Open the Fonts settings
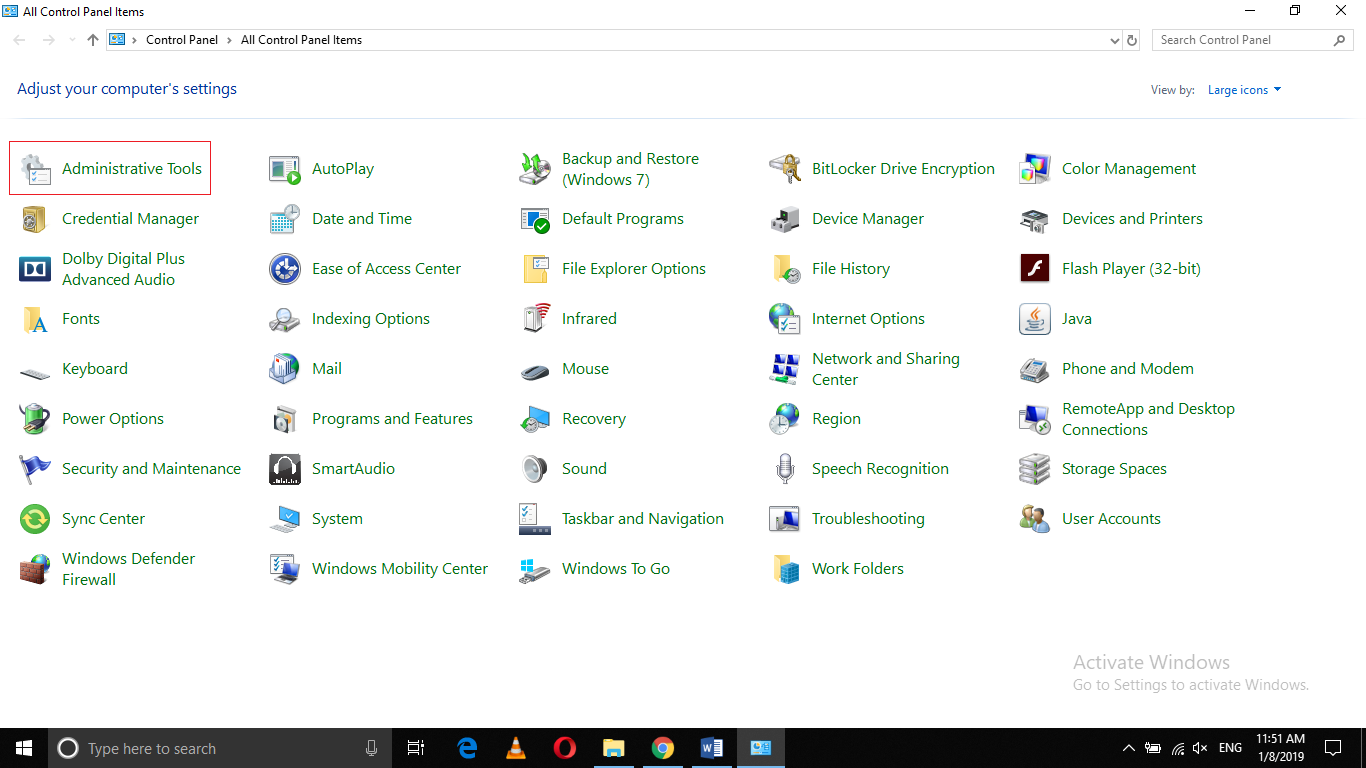This screenshot has width=1366, height=768. [80, 318]
